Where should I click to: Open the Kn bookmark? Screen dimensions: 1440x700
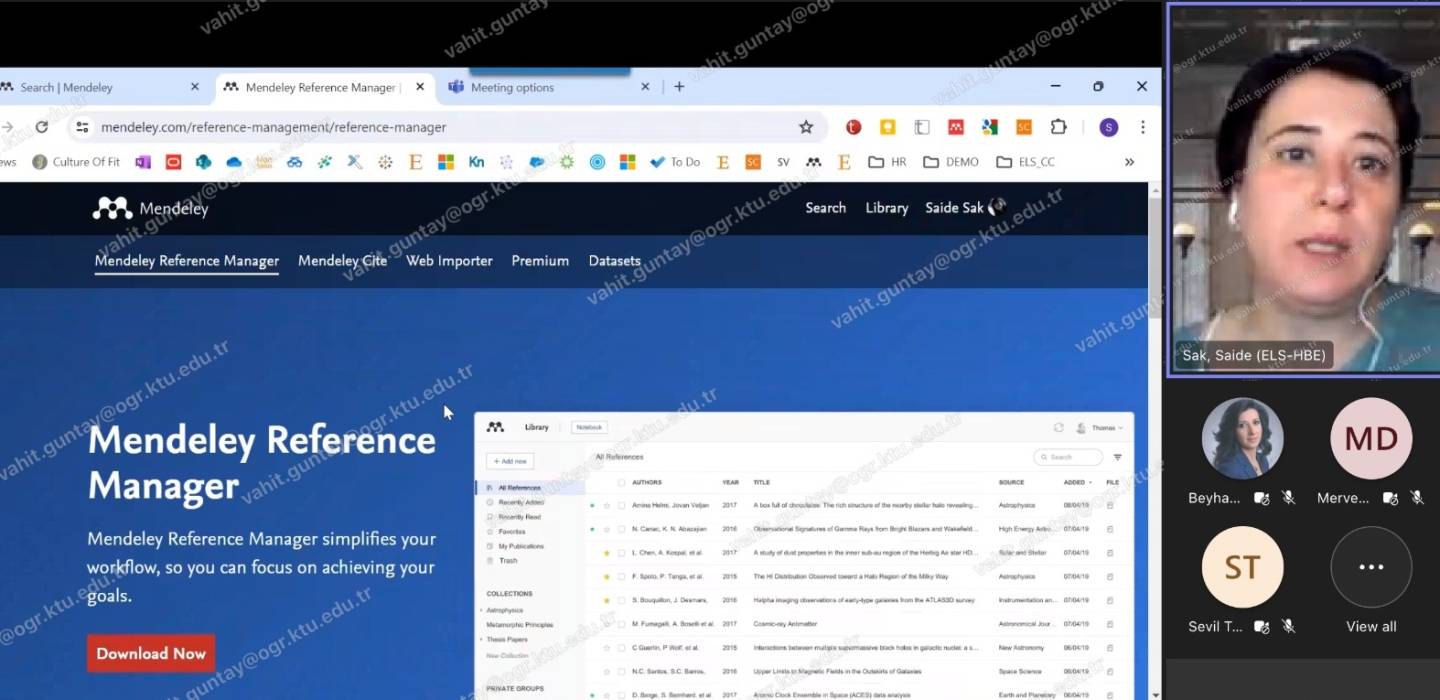477,162
